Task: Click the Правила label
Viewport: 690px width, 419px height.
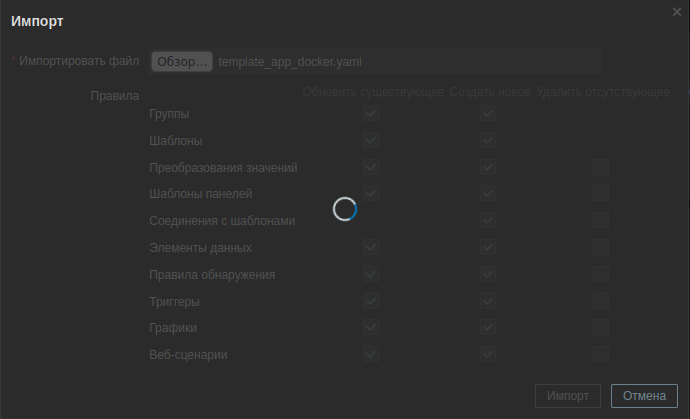Action: 115,96
